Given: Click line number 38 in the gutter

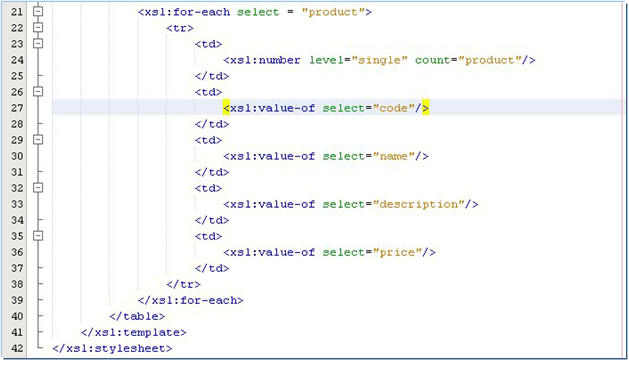Looking at the screenshot, I should click(x=17, y=284).
